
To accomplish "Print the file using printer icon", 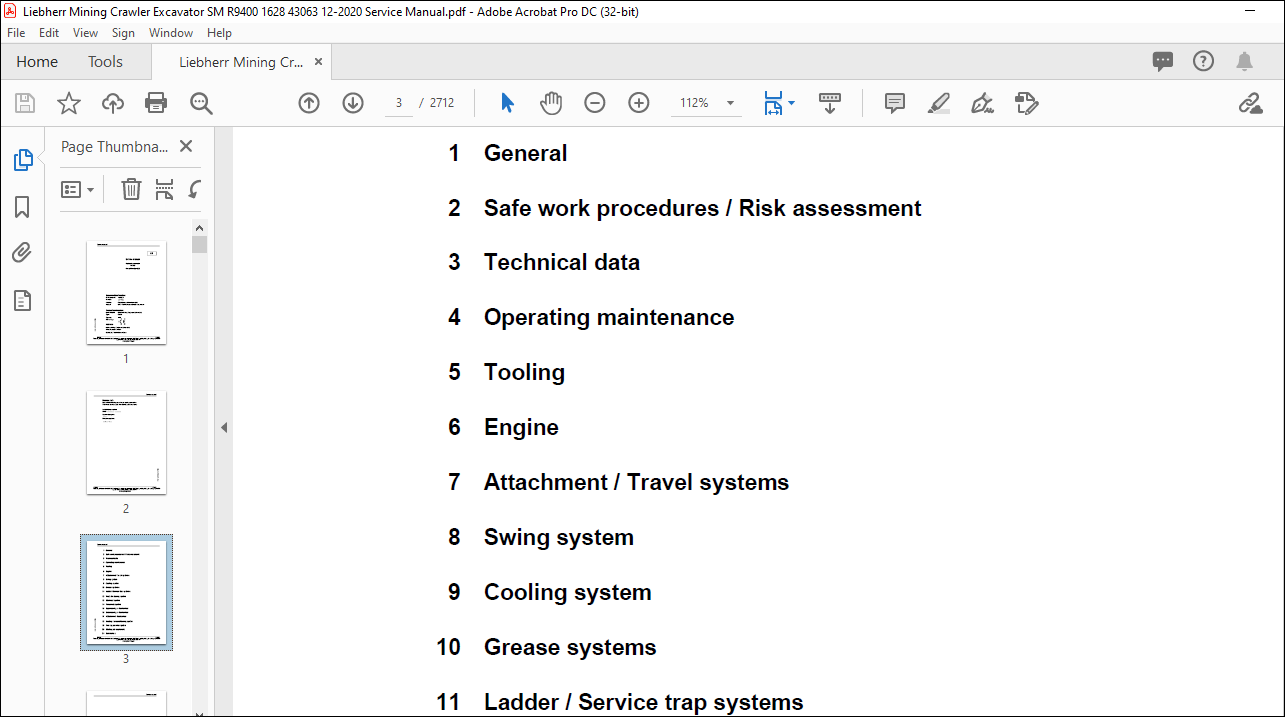I will pyautogui.click(x=156, y=103).
